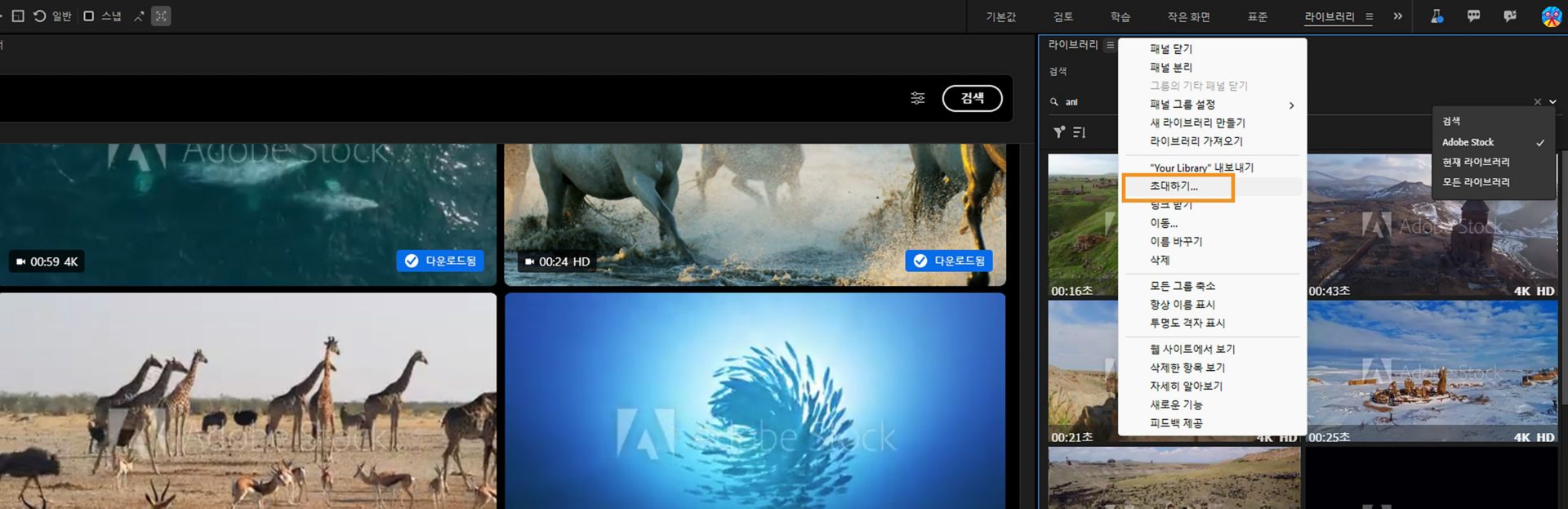Screen dimensions: 1568x509
Task: Switch to the 작은 화면 workspace tab
Action: click(1188, 16)
